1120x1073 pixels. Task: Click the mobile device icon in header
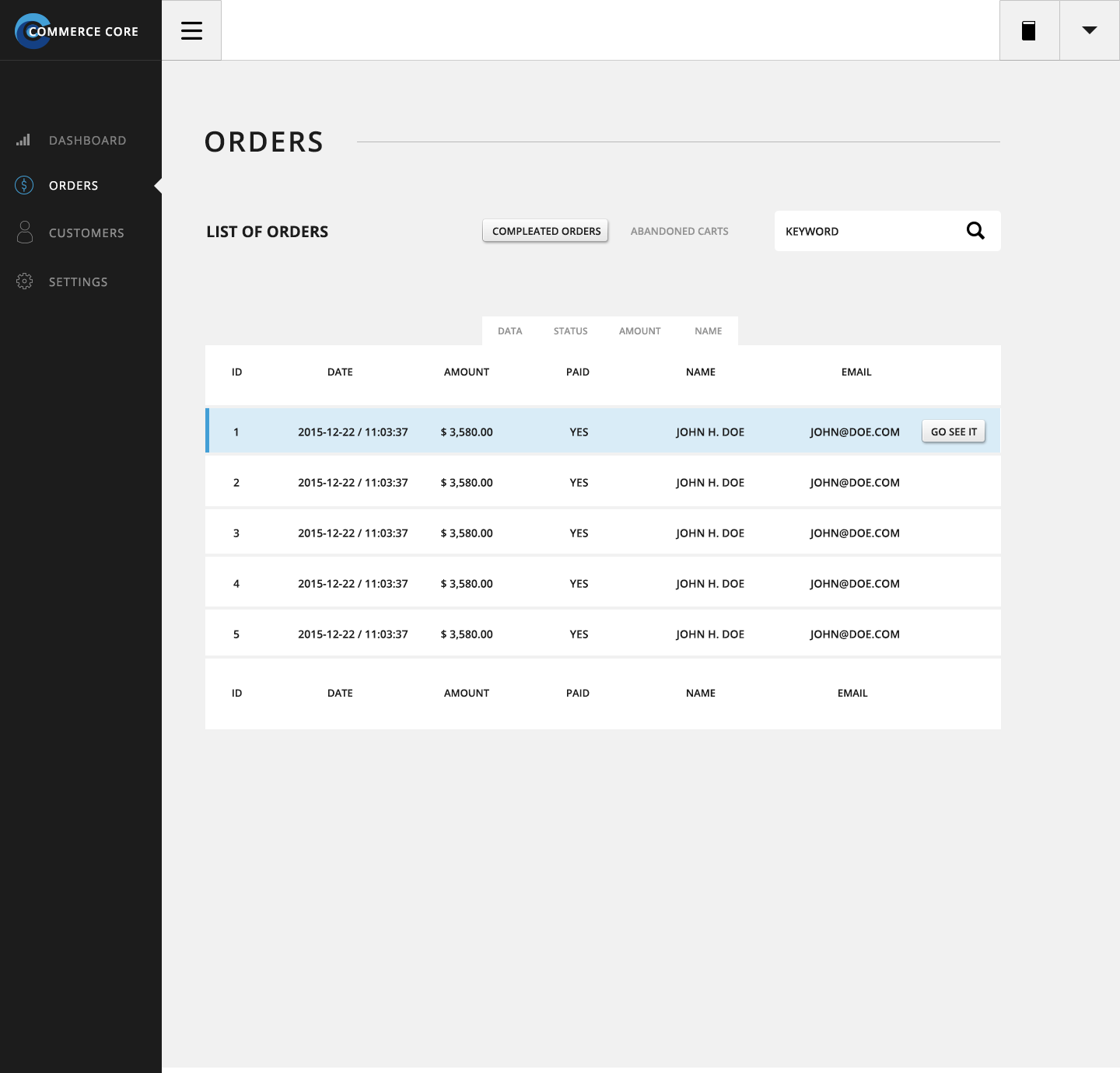pos(1028,30)
